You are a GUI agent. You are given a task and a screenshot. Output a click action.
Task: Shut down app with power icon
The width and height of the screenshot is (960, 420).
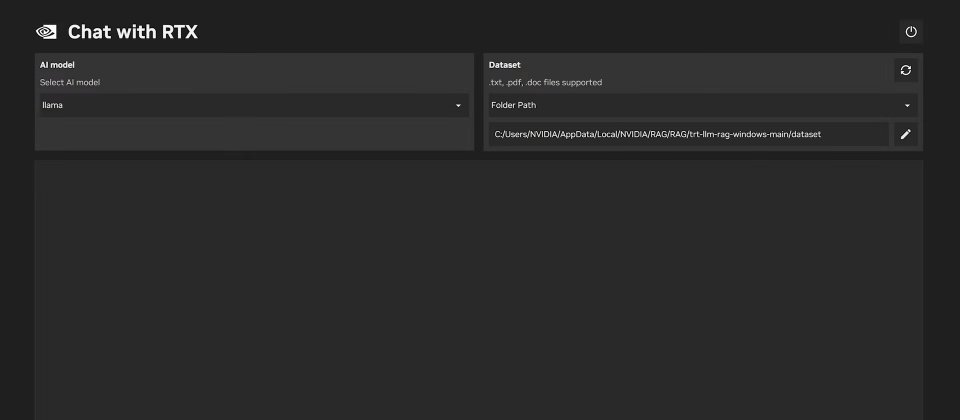coord(911,32)
